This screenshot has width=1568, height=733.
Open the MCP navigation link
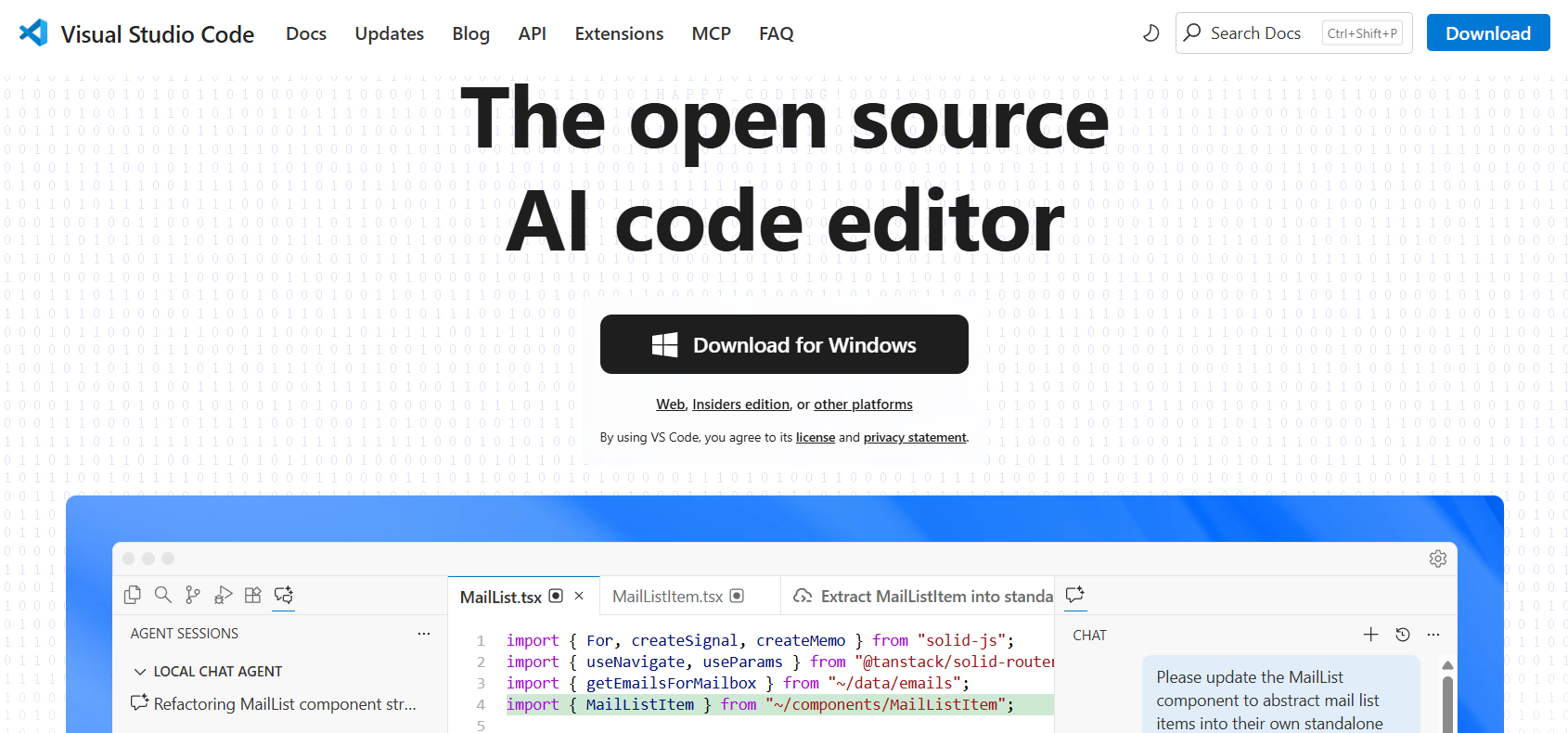(712, 33)
